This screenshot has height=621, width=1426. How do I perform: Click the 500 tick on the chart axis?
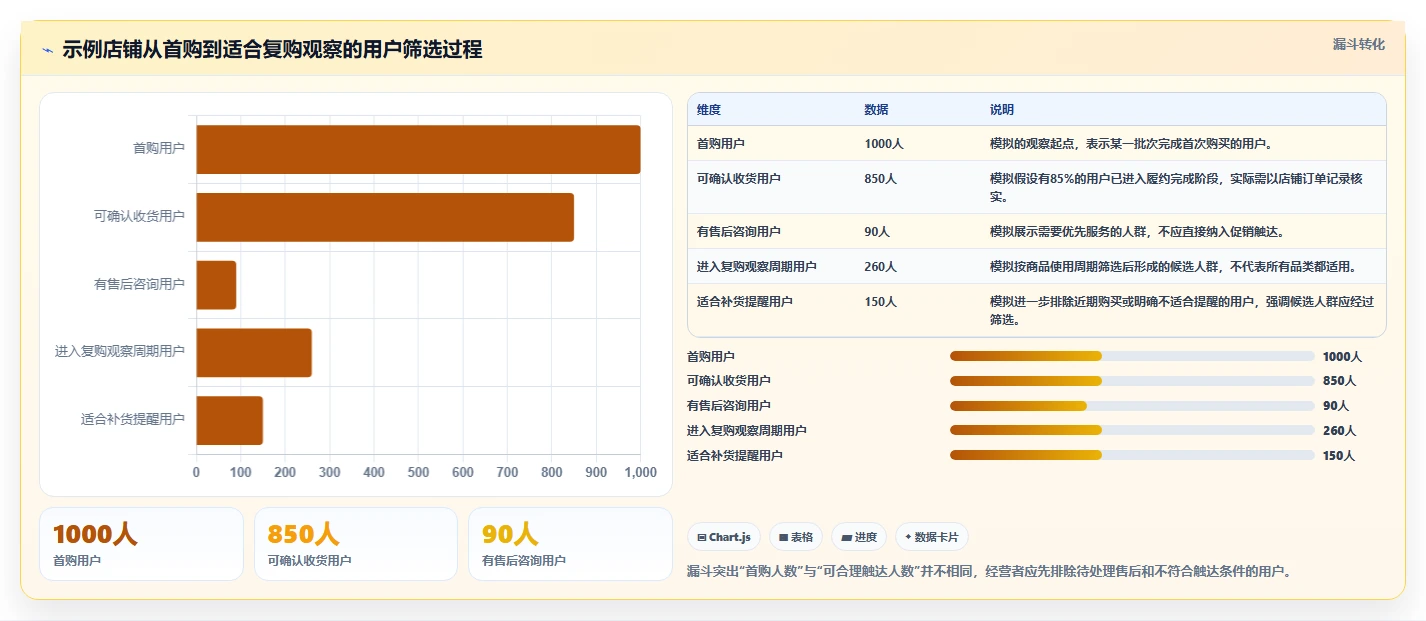[418, 472]
